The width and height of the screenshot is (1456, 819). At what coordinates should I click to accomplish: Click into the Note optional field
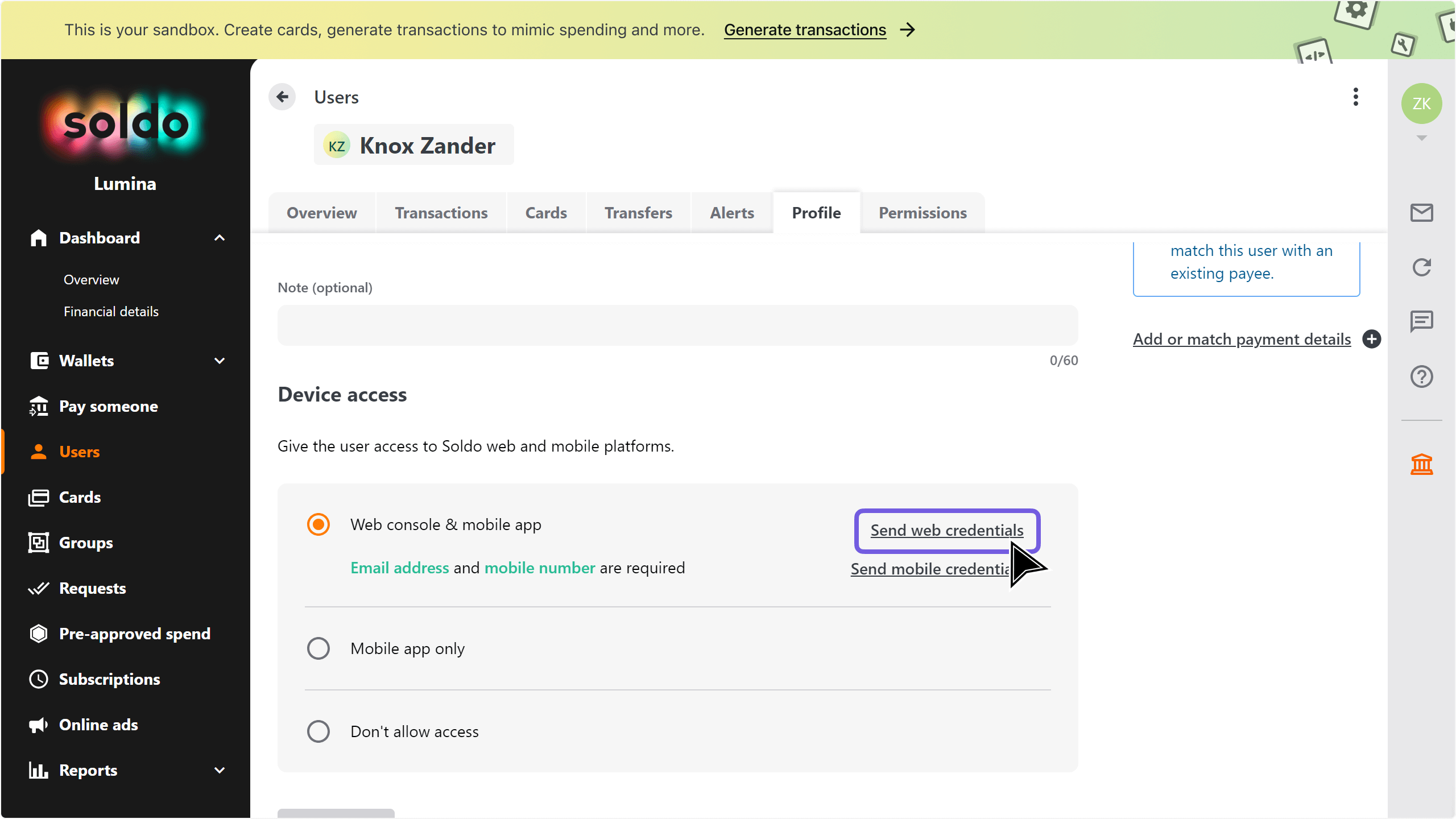click(x=677, y=325)
